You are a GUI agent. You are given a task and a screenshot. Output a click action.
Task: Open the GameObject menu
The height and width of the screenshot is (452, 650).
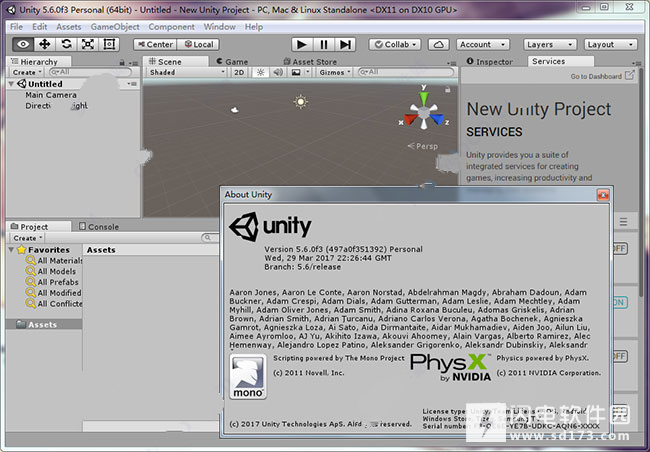[115, 27]
